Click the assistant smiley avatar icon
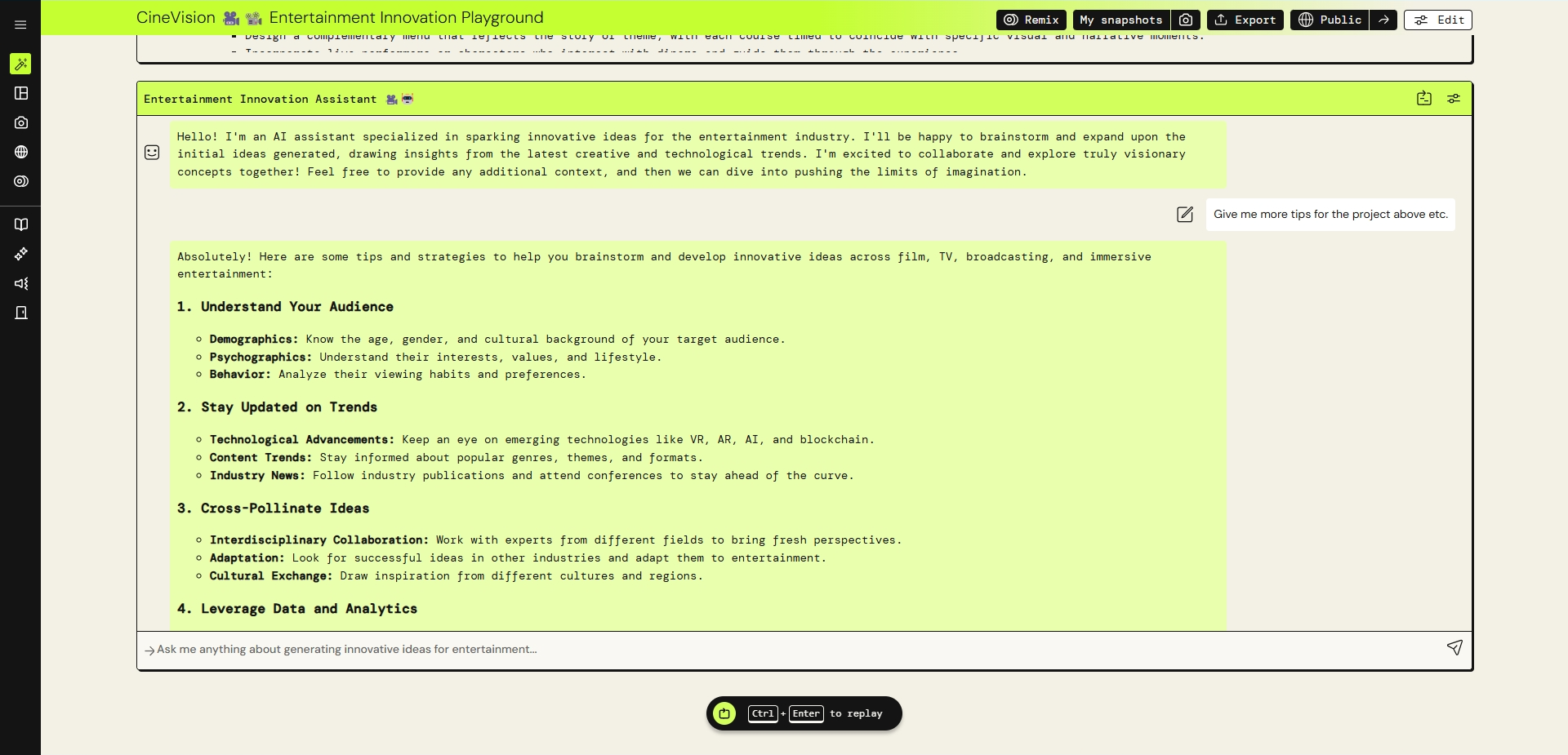Screen dimensions: 1568x755 click(152, 153)
